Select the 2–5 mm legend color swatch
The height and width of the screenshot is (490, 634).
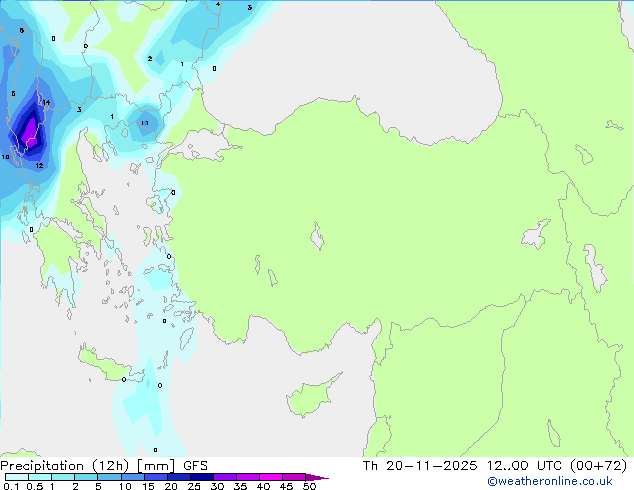[86, 477]
